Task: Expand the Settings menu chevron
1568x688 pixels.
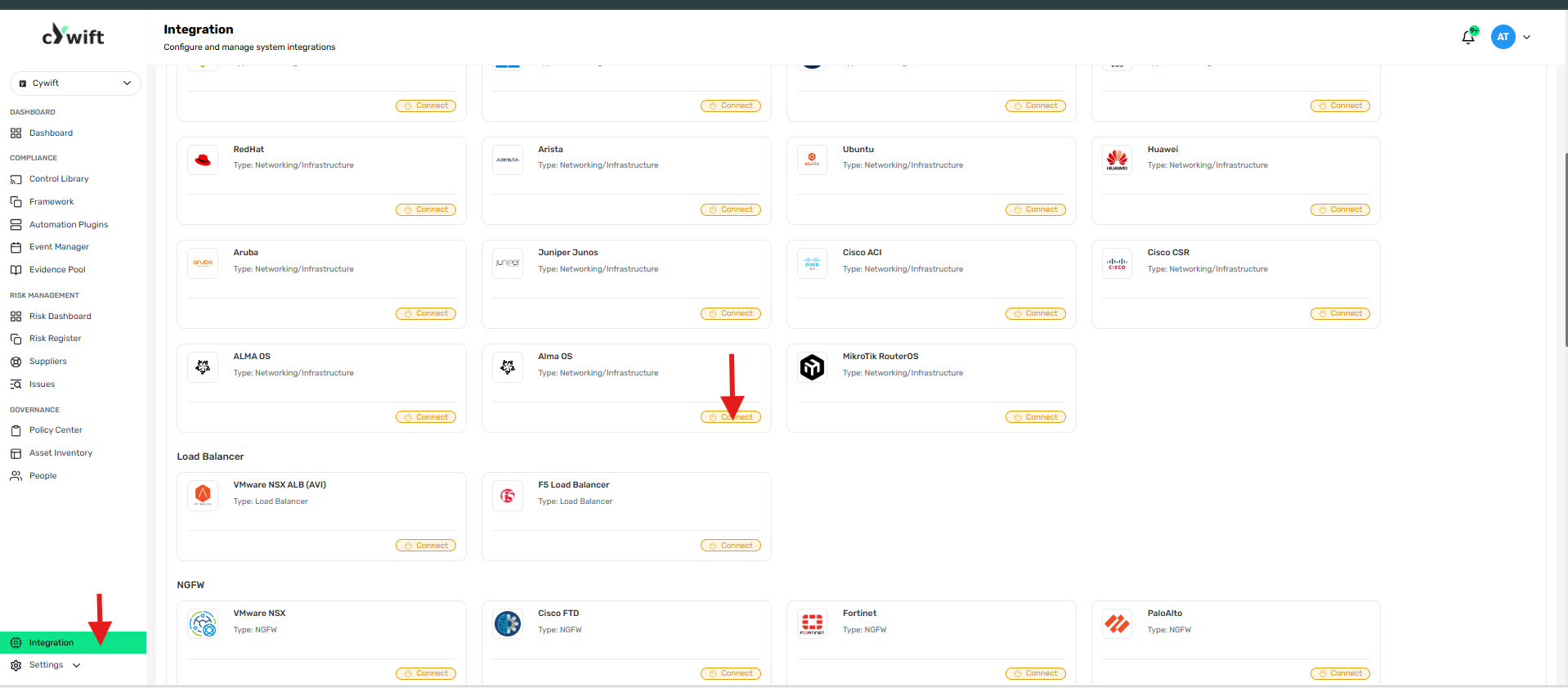Action: click(x=77, y=666)
